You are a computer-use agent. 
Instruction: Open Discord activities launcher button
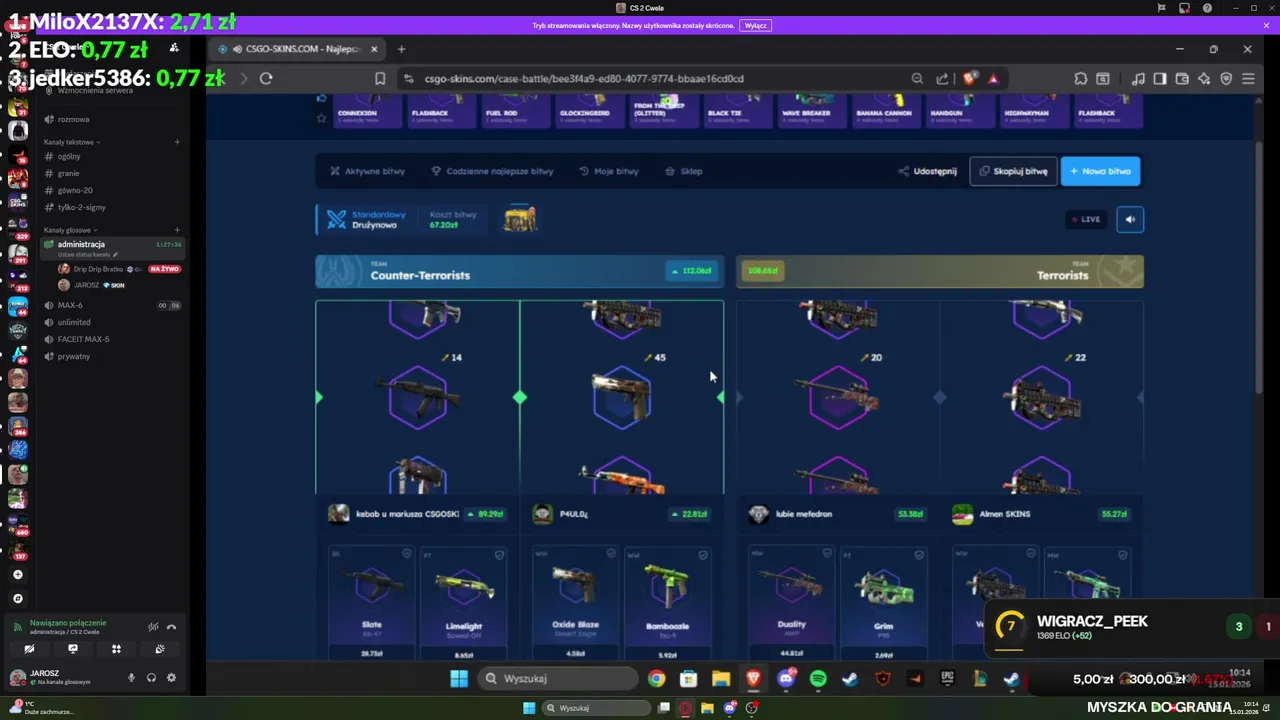116,649
